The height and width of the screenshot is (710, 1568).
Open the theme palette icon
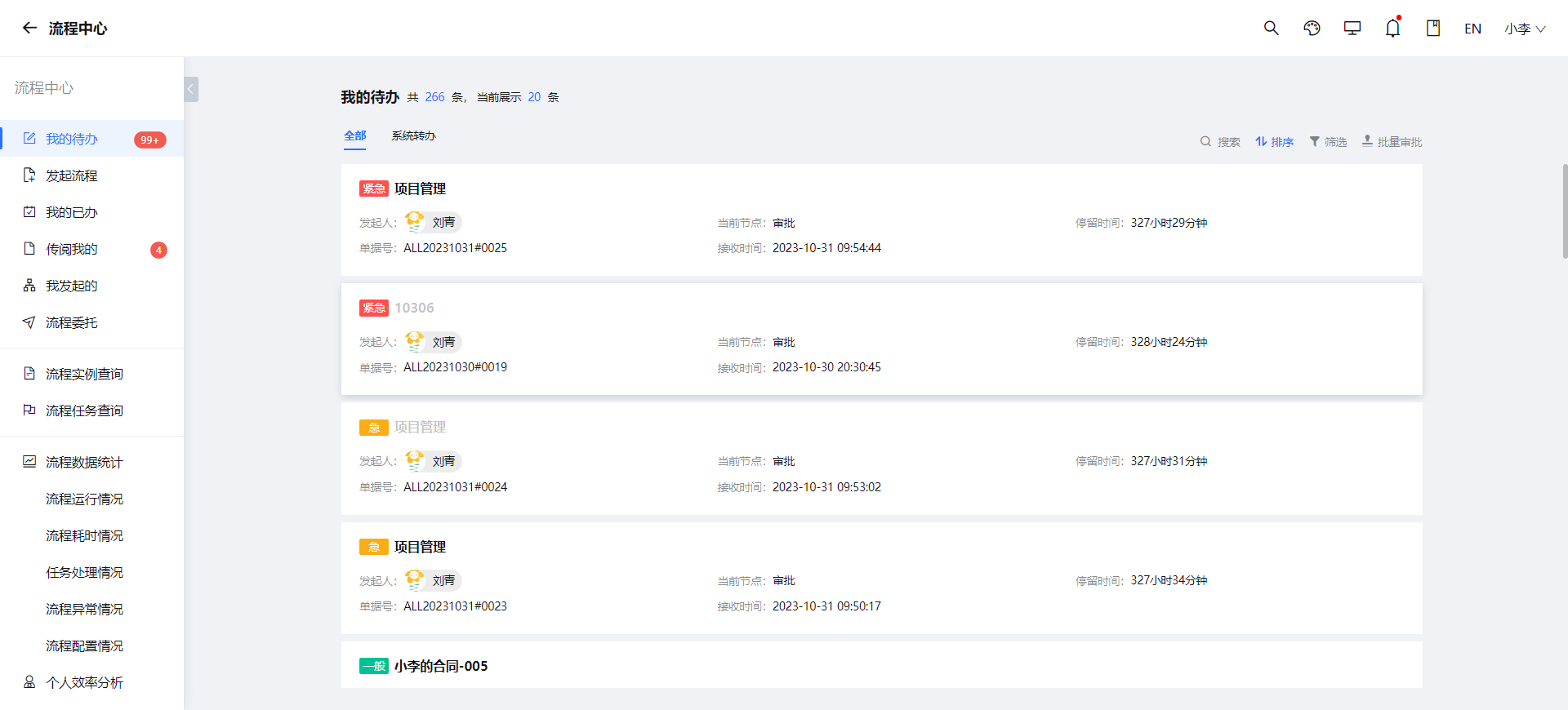[x=1312, y=28]
